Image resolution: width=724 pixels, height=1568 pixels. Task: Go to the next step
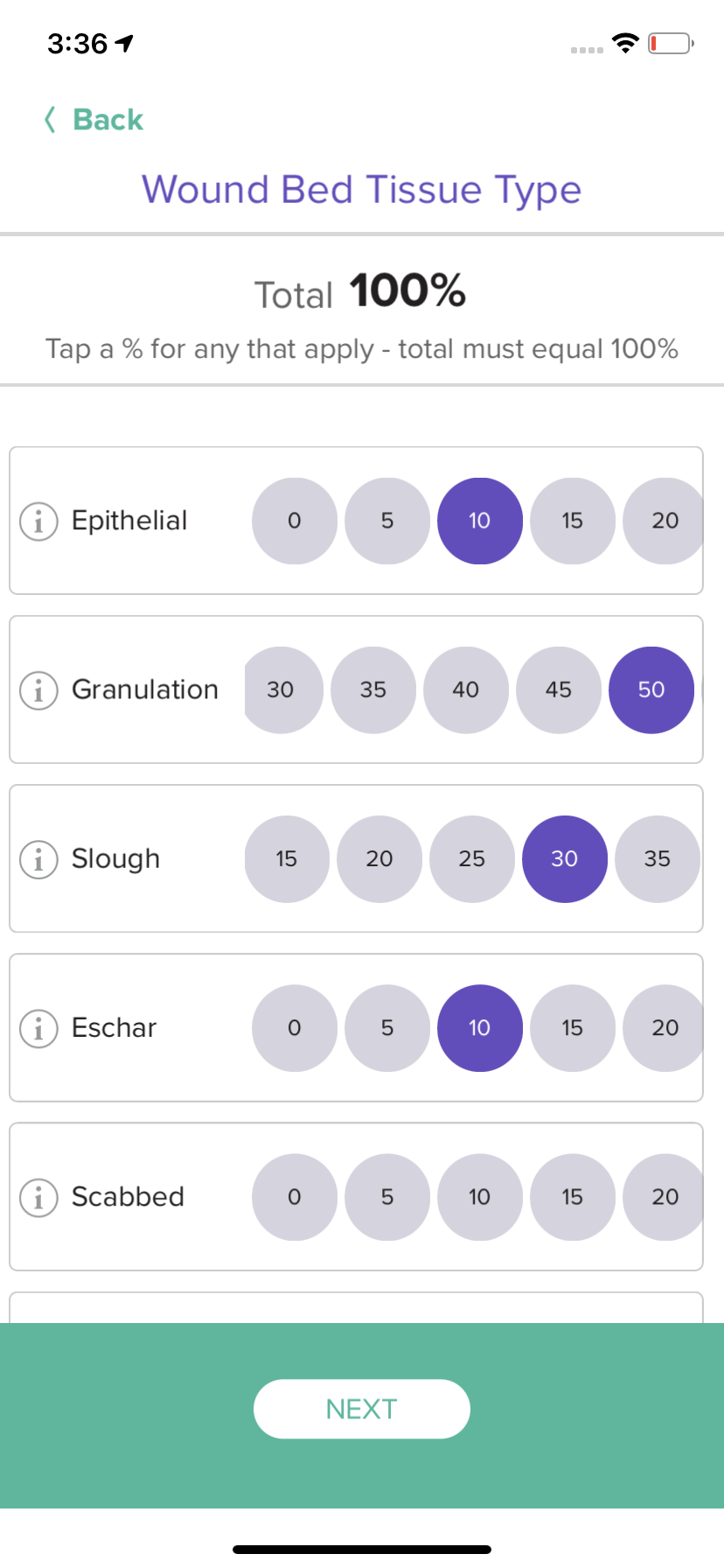point(362,1409)
